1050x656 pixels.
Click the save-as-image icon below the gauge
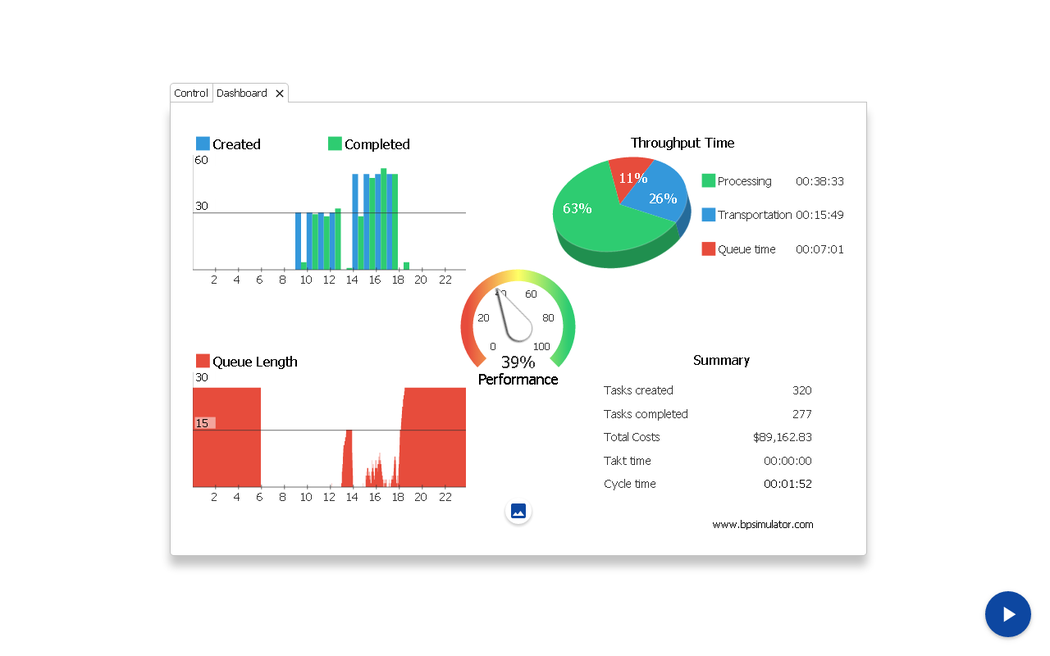[x=518, y=511]
